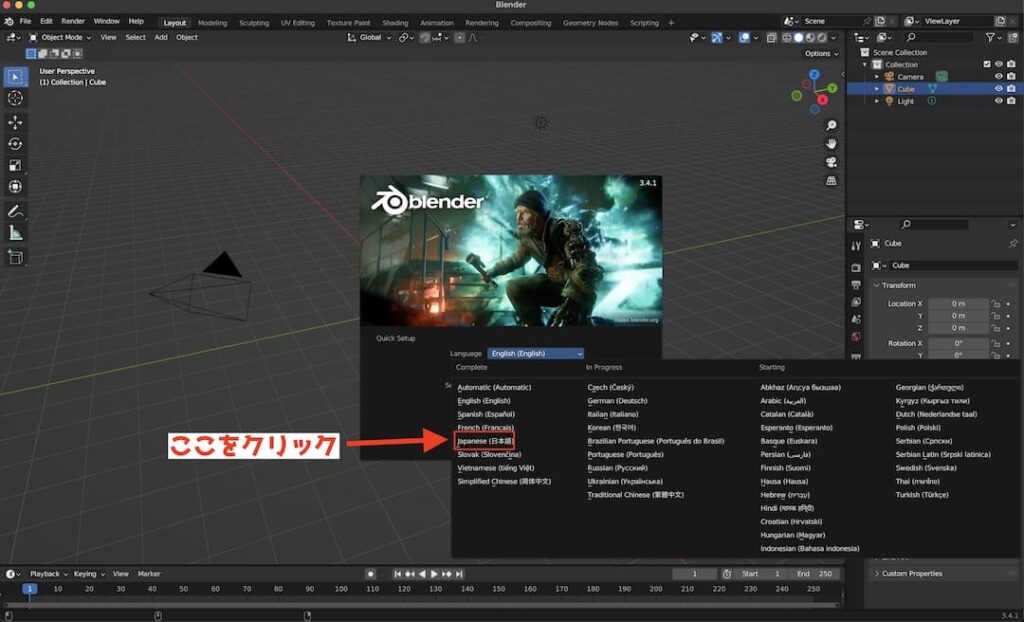Play animation in reverse
This screenshot has width=1024, height=622.
(422, 574)
